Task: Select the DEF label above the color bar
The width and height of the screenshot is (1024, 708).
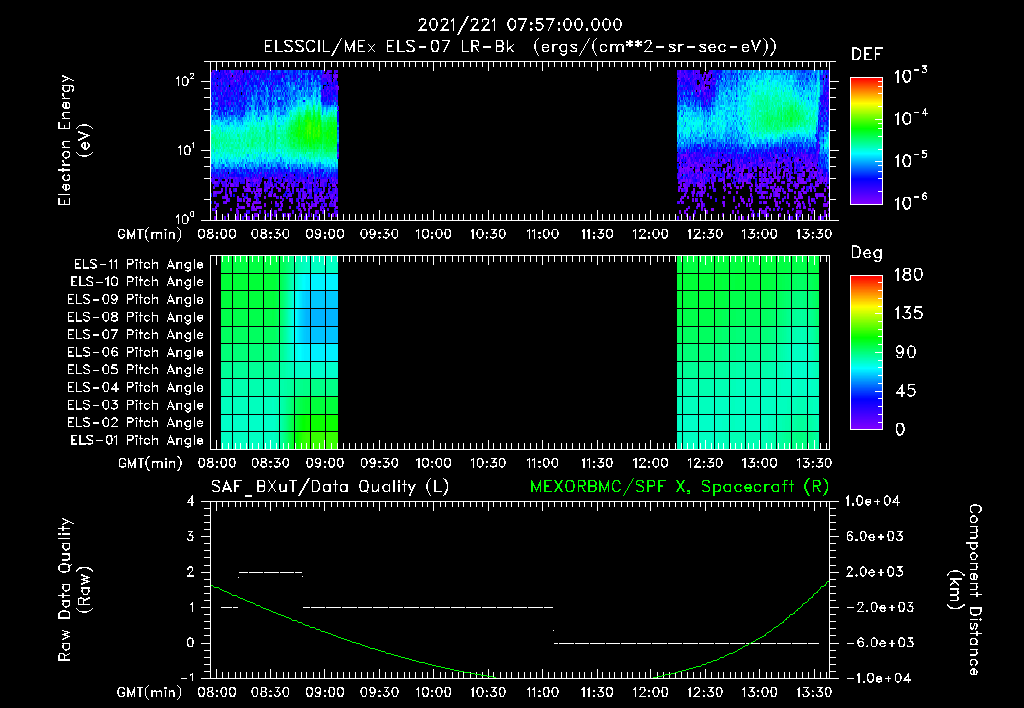Action: click(867, 54)
